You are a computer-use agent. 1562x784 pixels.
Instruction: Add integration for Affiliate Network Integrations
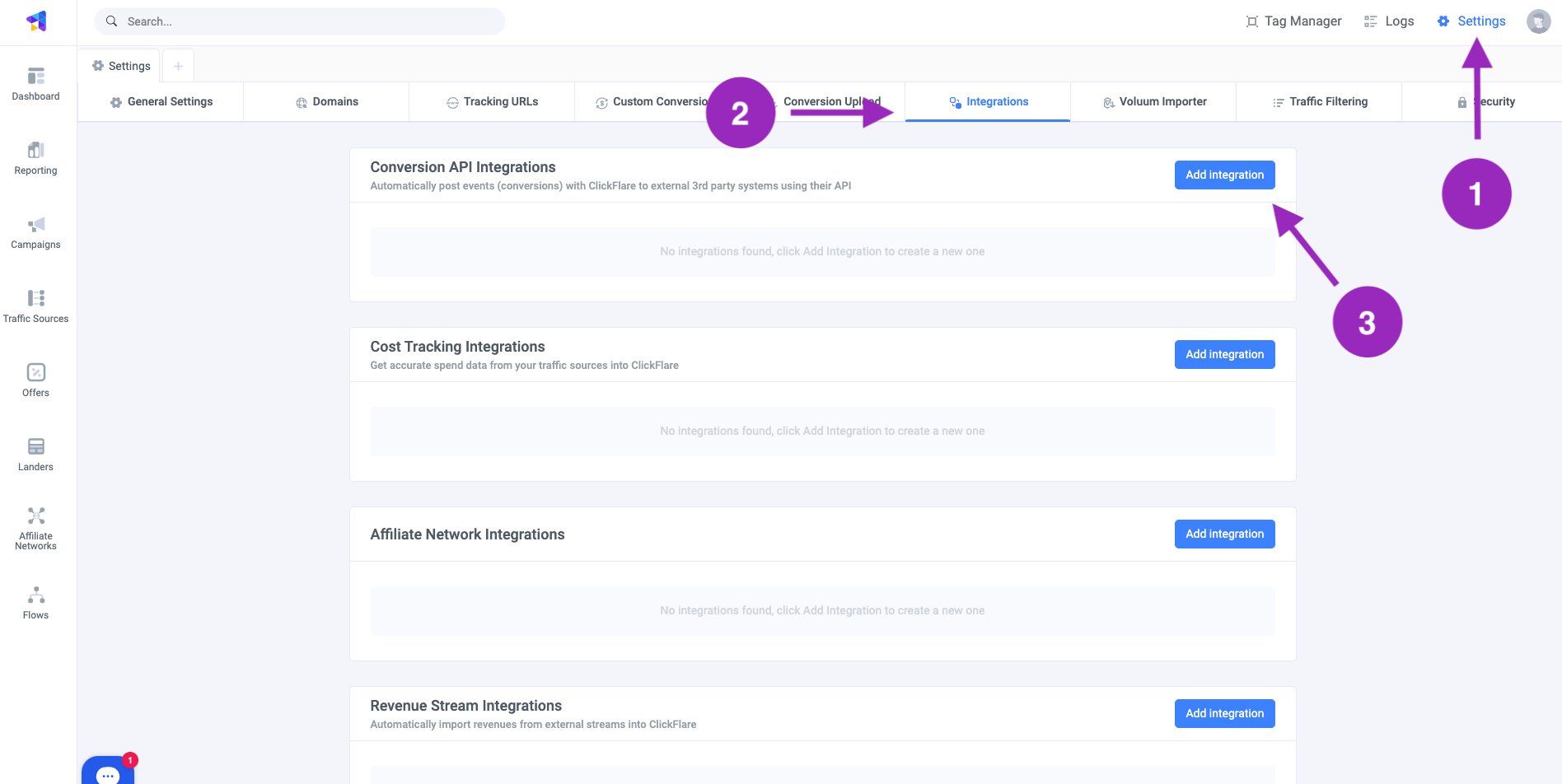[x=1224, y=534]
